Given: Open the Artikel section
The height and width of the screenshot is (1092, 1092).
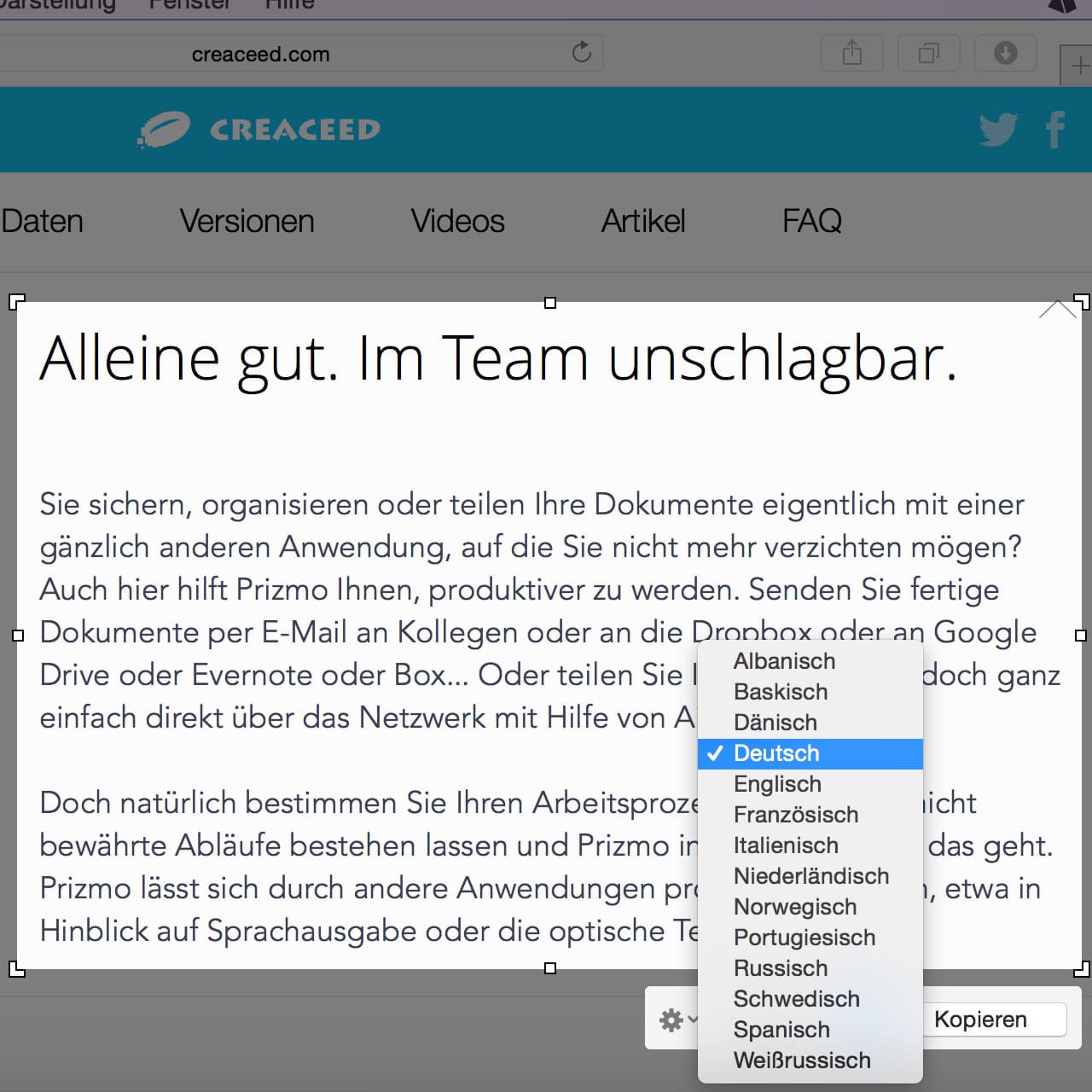Looking at the screenshot, I should point(643,221).
